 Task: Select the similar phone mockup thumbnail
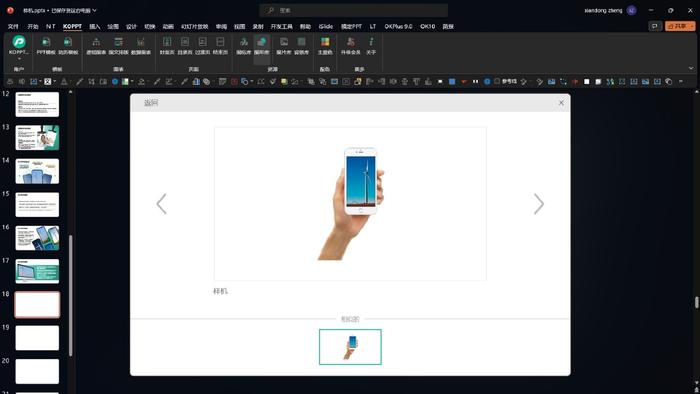click(350, 347)
